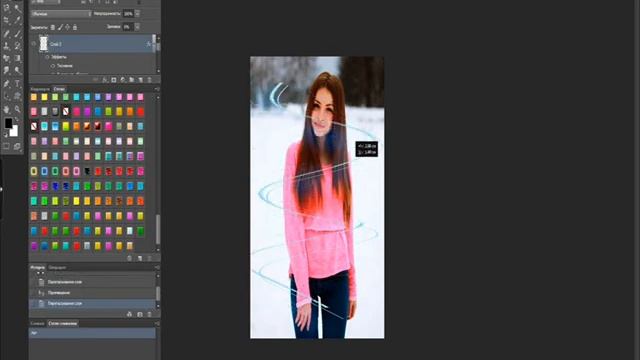
Task: Create a new adjustment layer
Action: pos(123,80)
